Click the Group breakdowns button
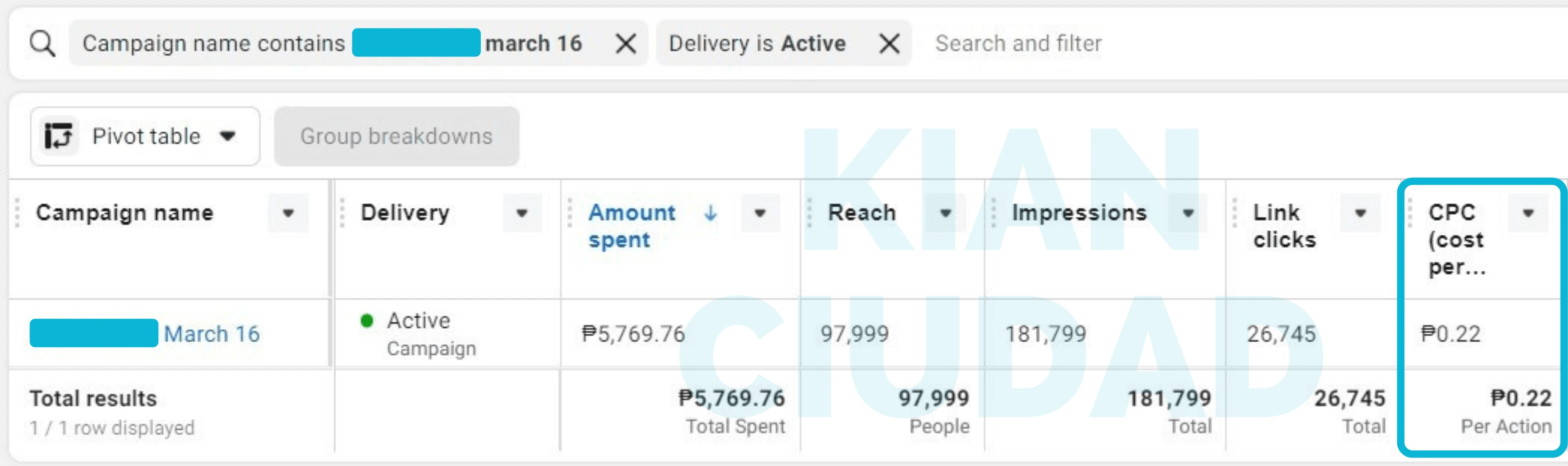Screen dimensions: 1568x466 click(396, 136)
